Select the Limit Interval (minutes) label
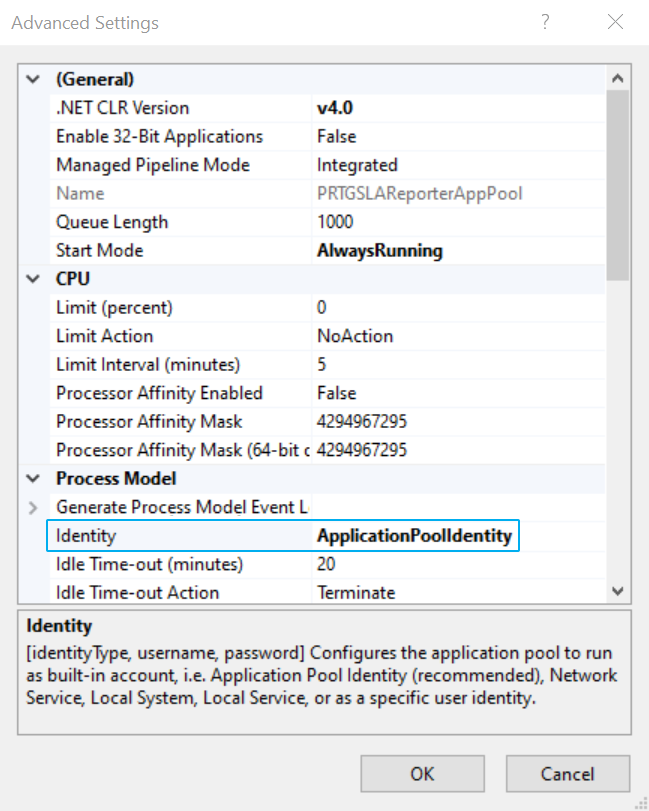The width and height of the screenshot is (649, 811). [x=148, y=365]
